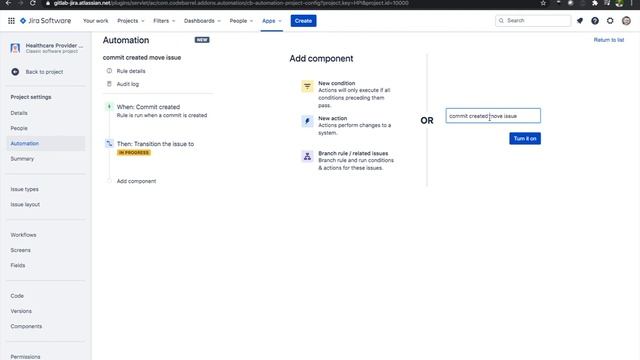This screenshot has height=360, width=640.
Task: Expand the Projects dropdown
Action: click(131, 21)
